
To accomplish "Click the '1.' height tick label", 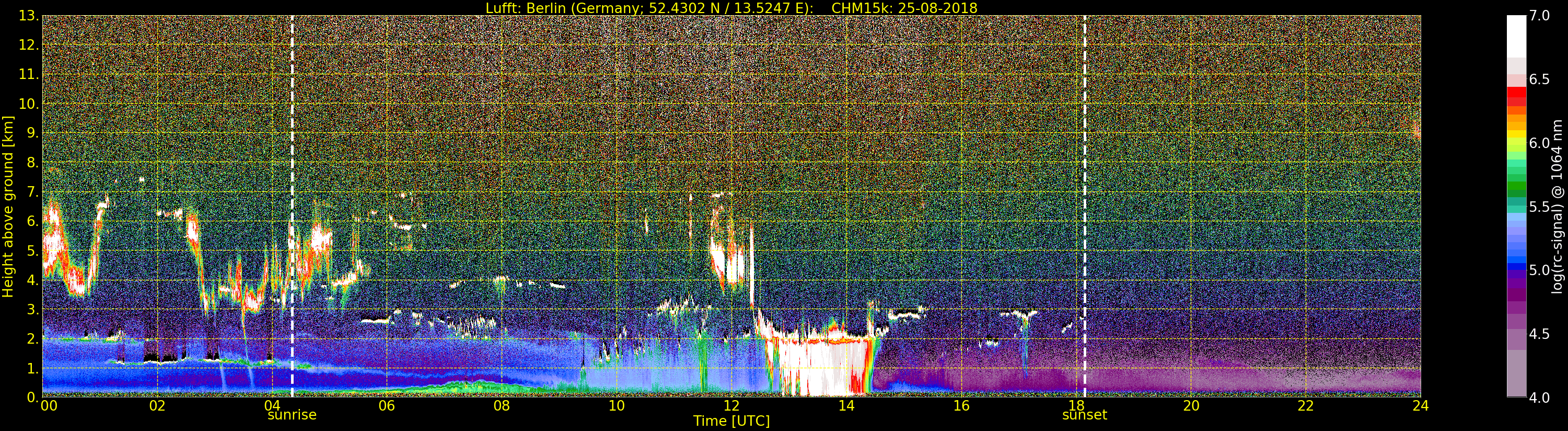I will click(x=32, y=368).
